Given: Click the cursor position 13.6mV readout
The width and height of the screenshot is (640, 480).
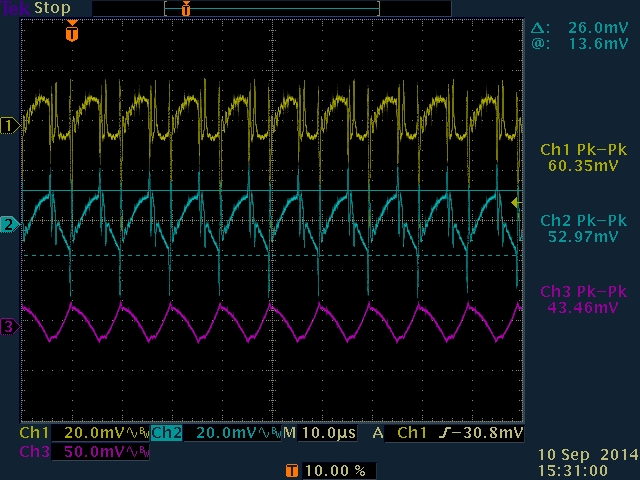Looking at the screenshot, I should (x=580, y=43).
